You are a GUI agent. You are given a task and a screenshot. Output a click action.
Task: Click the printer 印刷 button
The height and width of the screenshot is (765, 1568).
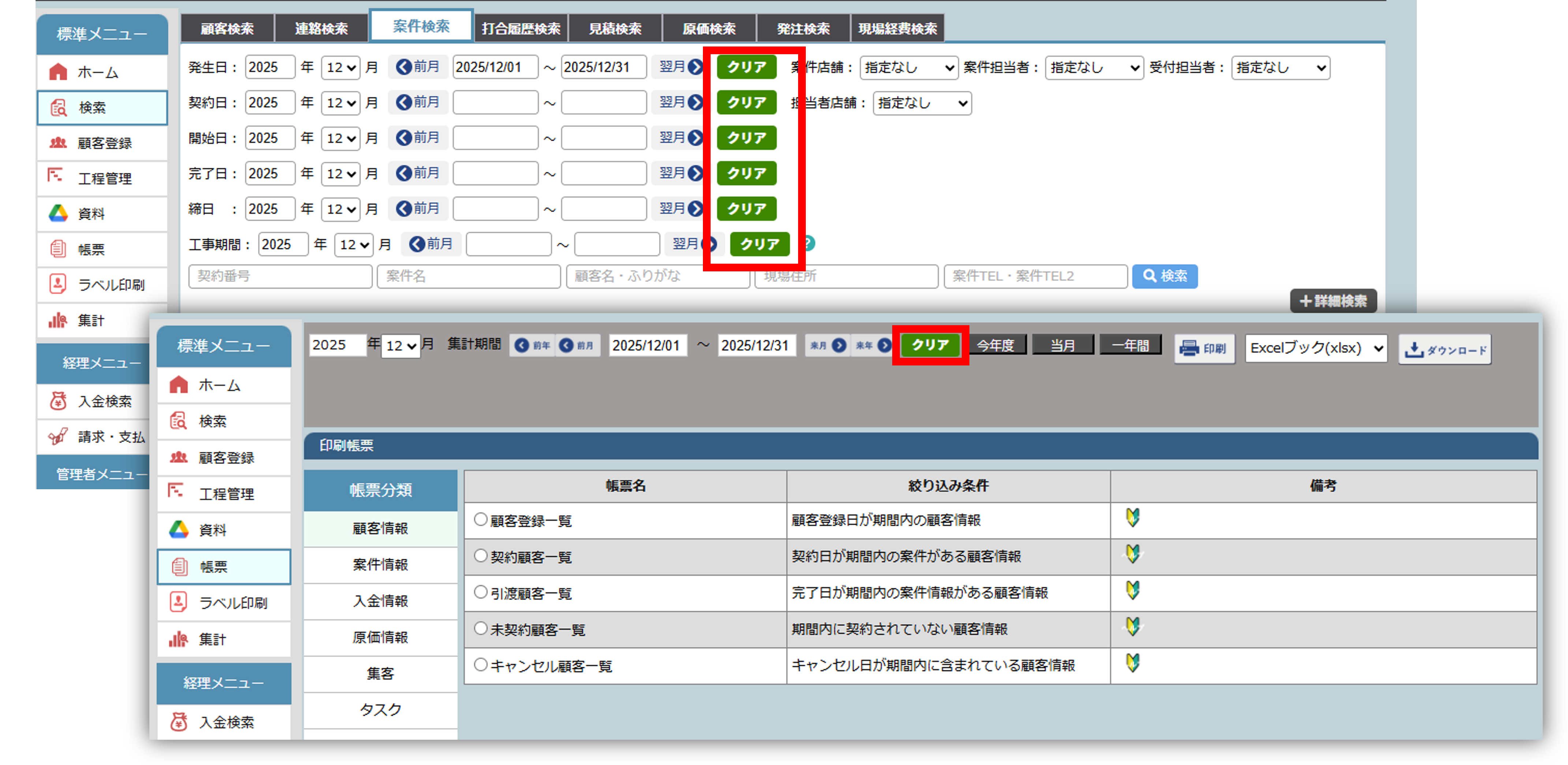[1203, 348]
